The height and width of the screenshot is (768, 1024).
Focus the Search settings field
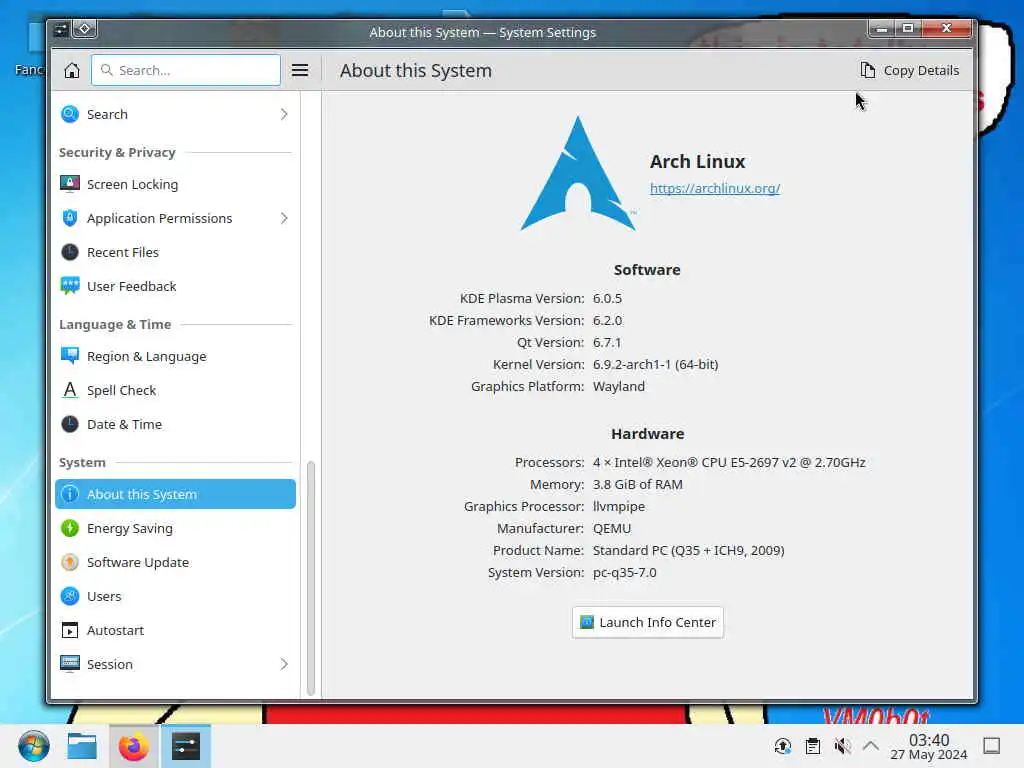(x=186, y=71)
